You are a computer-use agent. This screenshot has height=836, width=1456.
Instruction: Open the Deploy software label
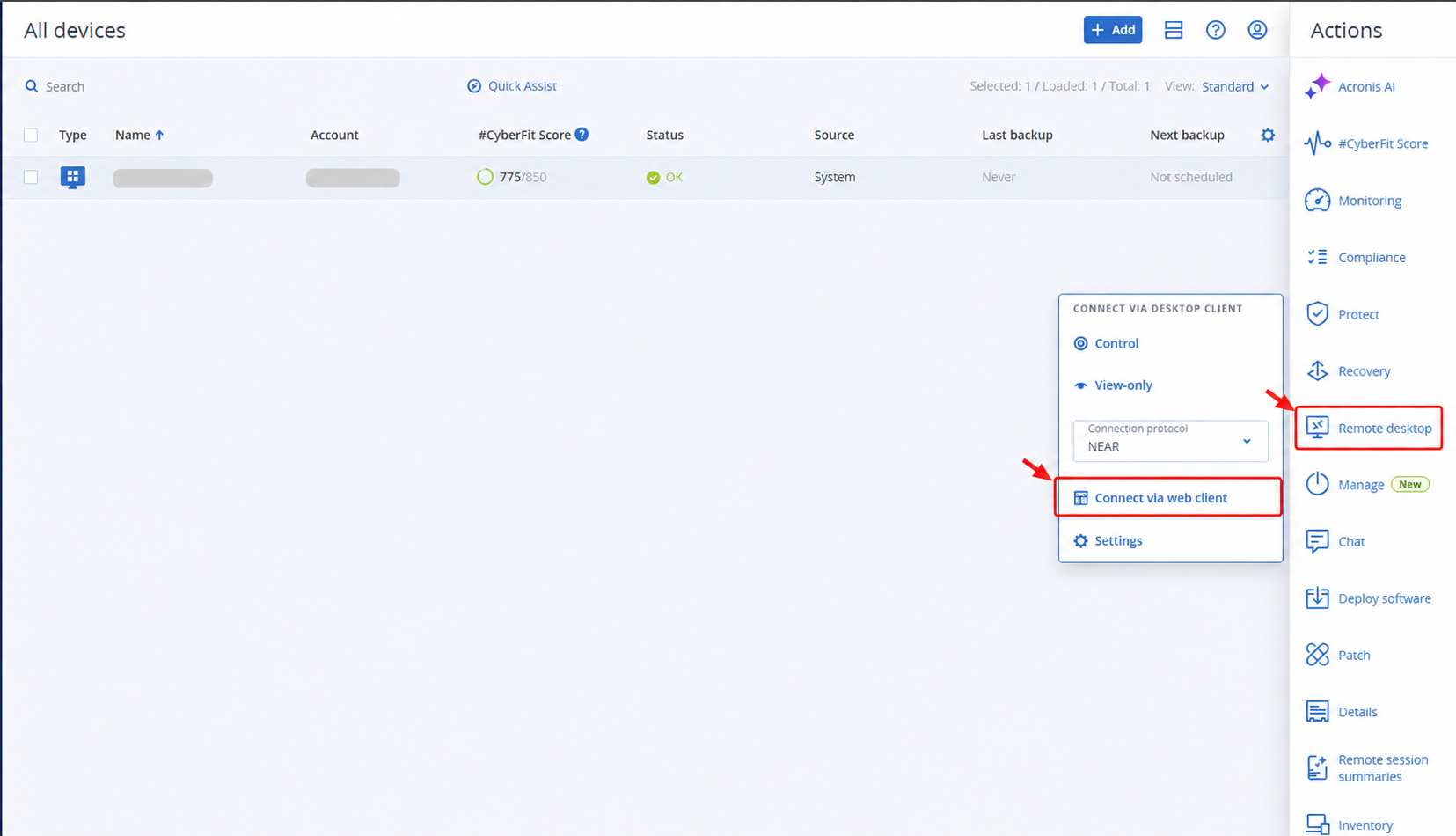[1385, 598]
